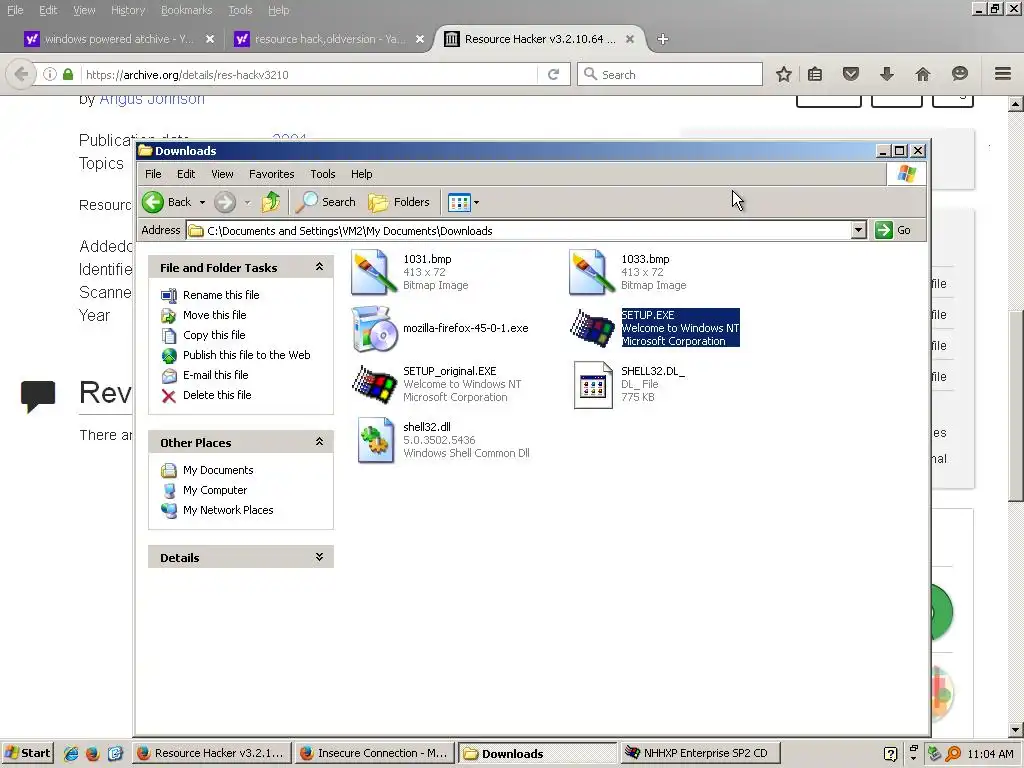Screen dimensions: 1024x768
Task: Open My Computer in Other Places
Action: click(215, 490)
